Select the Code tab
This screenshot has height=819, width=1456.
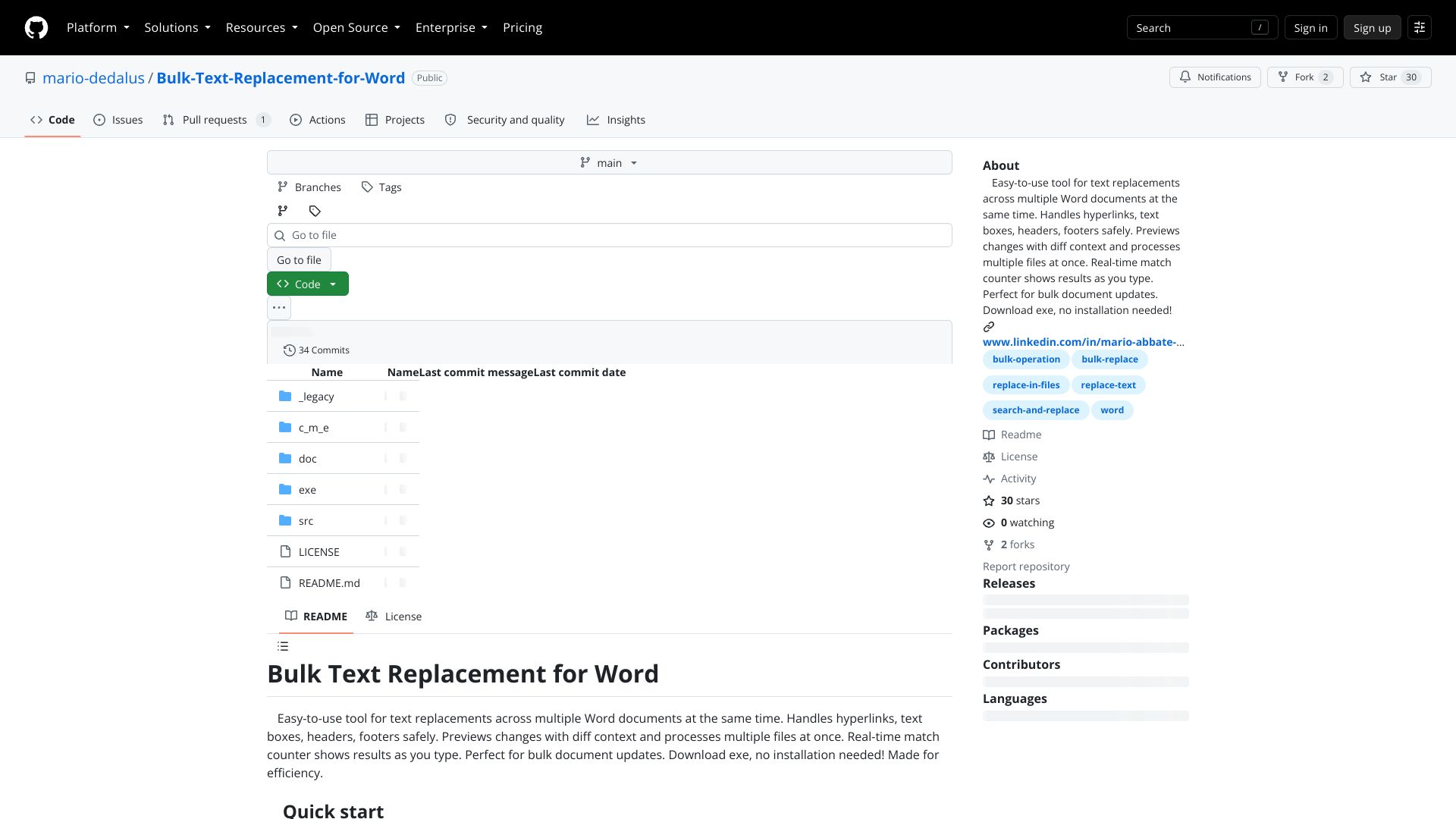pyautogui.click(x=52, y=120)
